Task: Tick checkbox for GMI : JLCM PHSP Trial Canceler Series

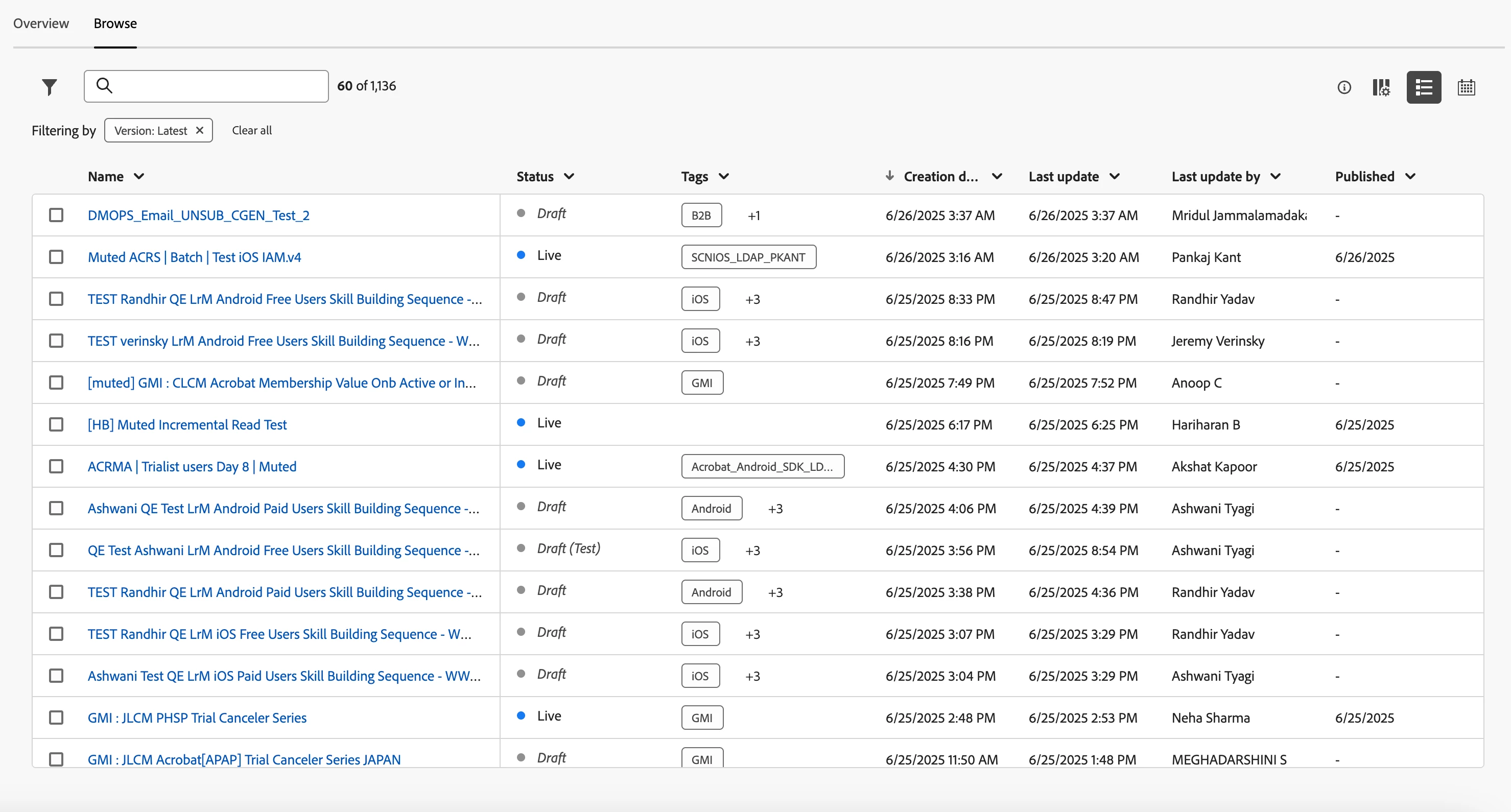Action: [56, 718]
